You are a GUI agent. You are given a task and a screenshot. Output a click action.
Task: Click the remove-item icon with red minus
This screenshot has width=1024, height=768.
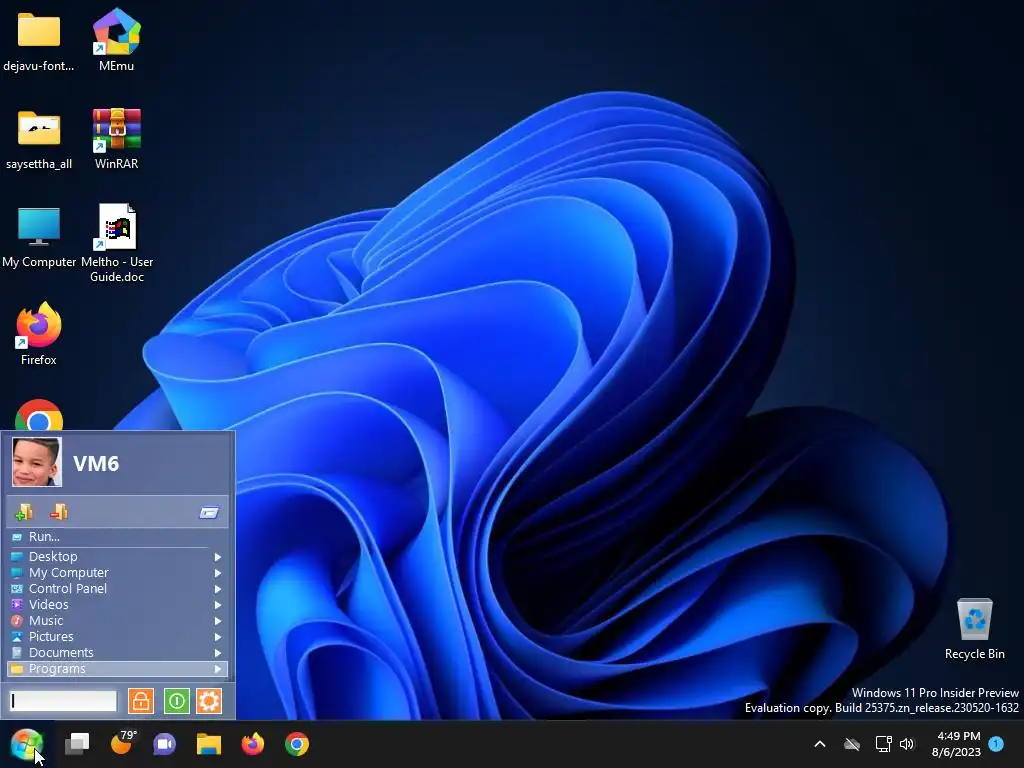(x=59, y=511)
